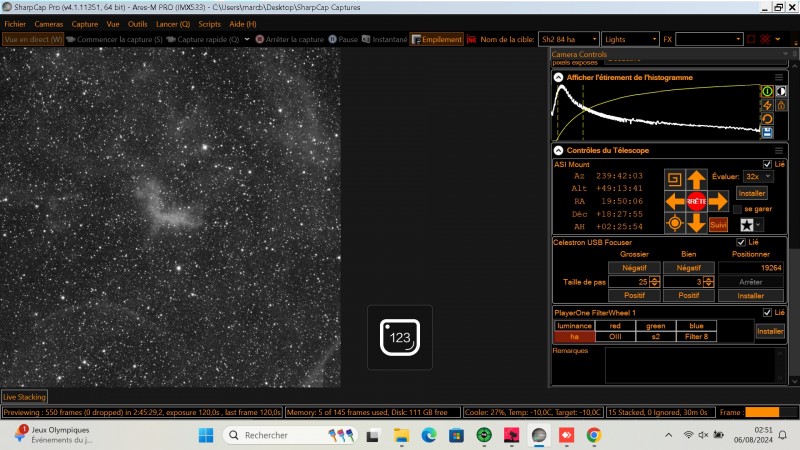Click the red crossed grid icon in toolbar
This screenshot has height=450, width=800.
pyautogui.click(x=765, y=39)
